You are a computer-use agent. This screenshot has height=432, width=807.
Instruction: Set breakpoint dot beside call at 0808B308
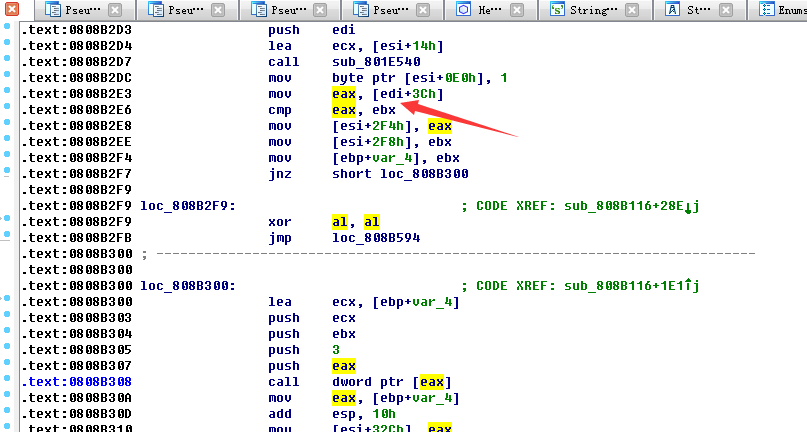(x=8, y=381)
